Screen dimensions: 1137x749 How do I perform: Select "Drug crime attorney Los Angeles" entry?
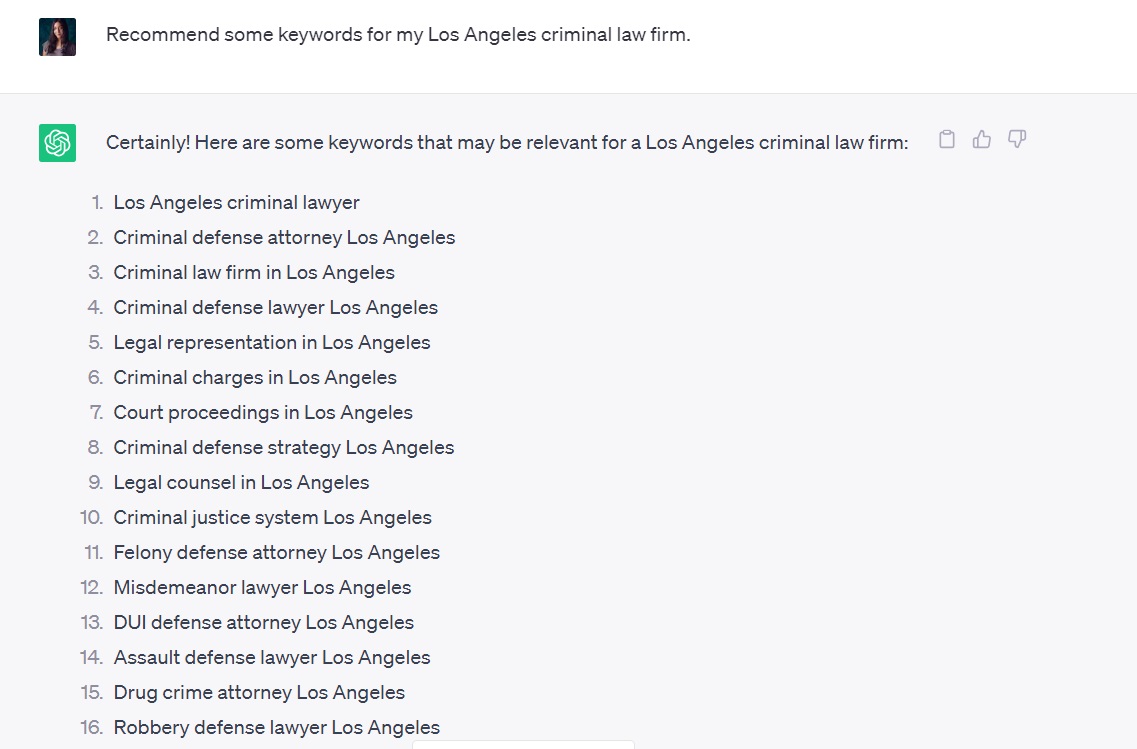(x=259, y=693)
